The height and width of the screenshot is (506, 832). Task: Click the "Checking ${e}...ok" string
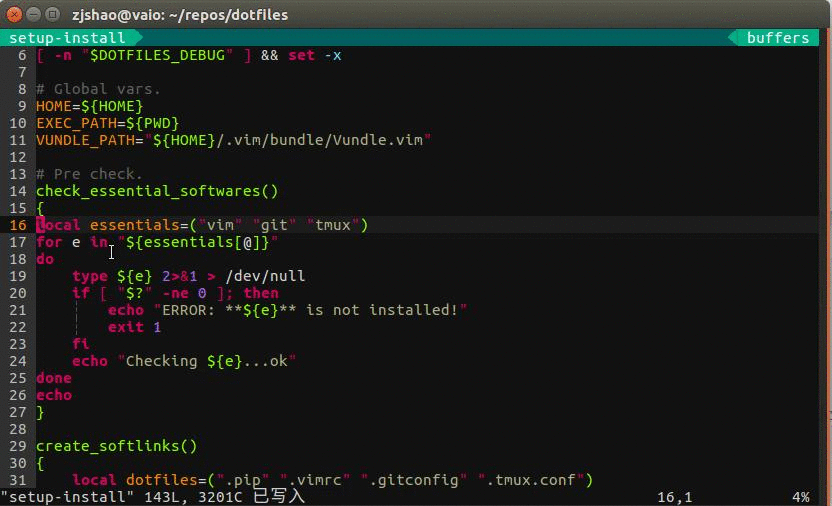click(207, 361)
